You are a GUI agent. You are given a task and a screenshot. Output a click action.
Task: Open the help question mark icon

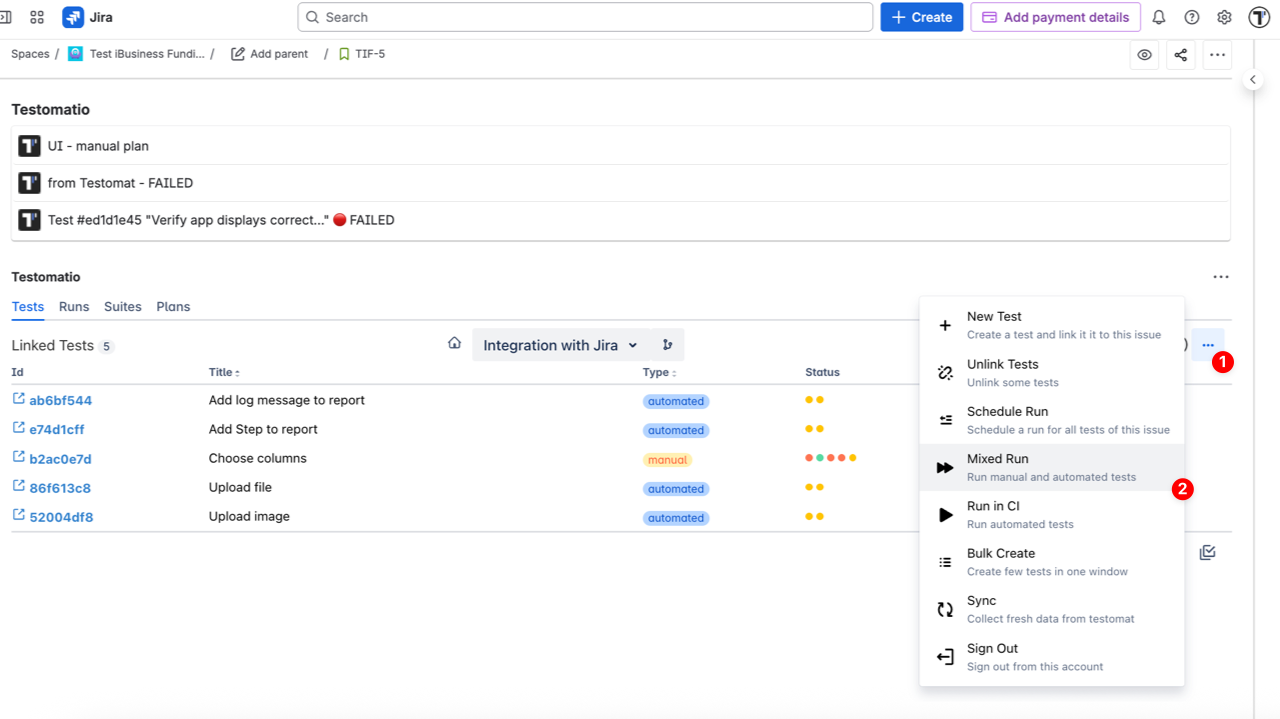[x=1192, y=17]
